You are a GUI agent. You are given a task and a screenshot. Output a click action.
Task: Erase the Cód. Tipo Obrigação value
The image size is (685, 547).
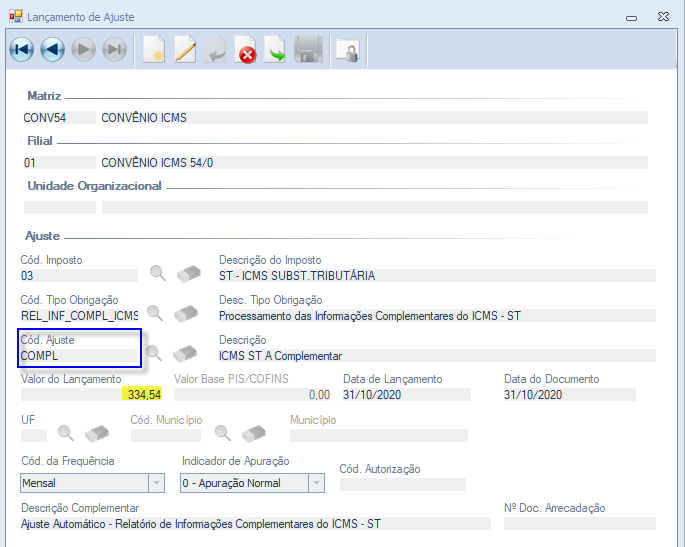pyautogui.click(x=186, y=314)
